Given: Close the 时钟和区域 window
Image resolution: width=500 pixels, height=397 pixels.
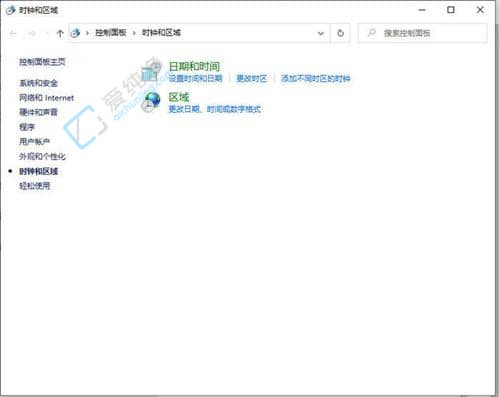Looking at the screenshot, I should click(x=480, y=10).
